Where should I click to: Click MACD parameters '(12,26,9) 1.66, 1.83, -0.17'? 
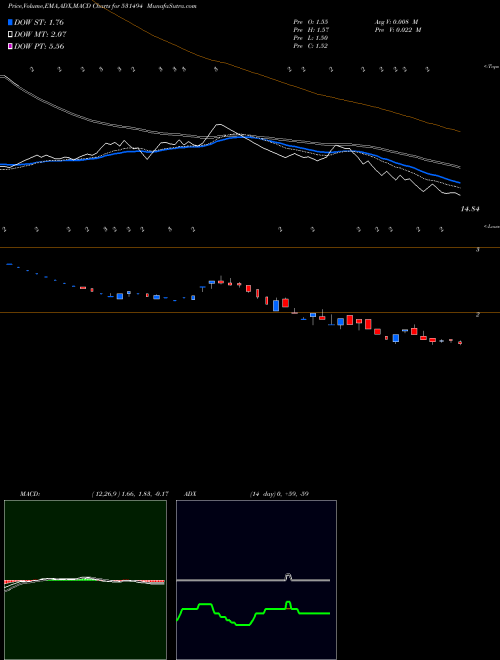tap(129, 494)
